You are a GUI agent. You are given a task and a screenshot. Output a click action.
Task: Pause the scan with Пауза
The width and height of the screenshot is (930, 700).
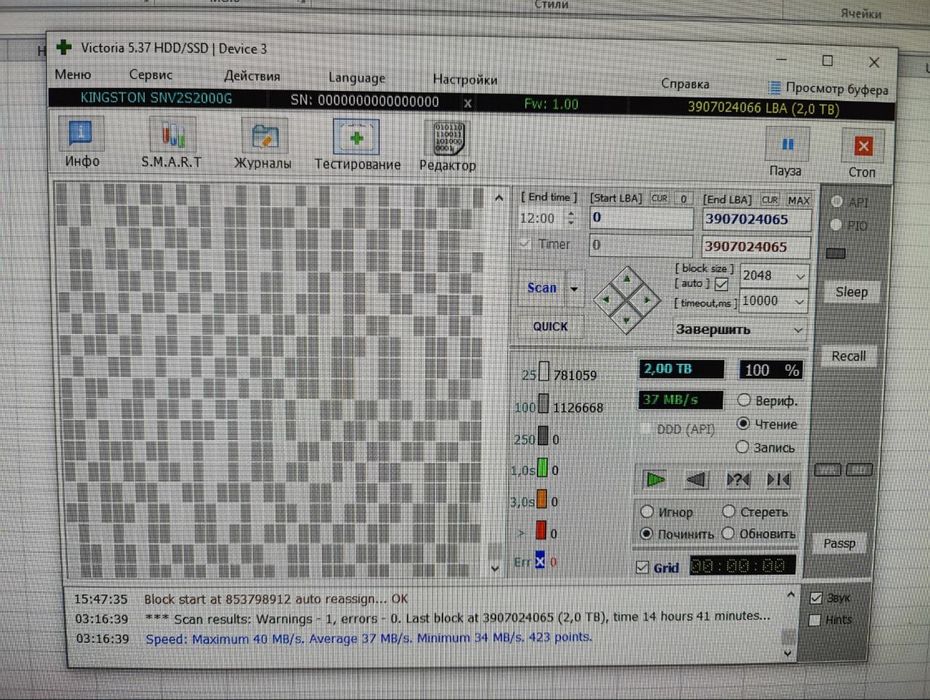pyautogui.click(x=786, y=152)
